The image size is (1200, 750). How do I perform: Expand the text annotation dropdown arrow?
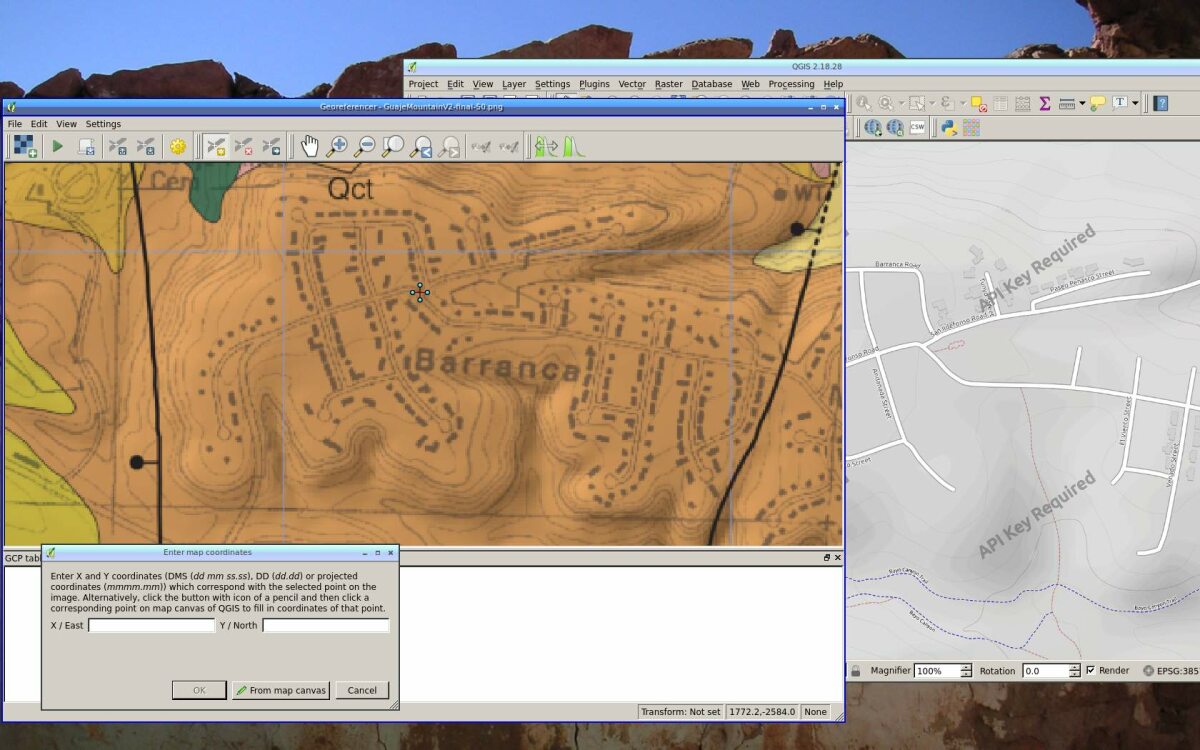[1136, 103]
